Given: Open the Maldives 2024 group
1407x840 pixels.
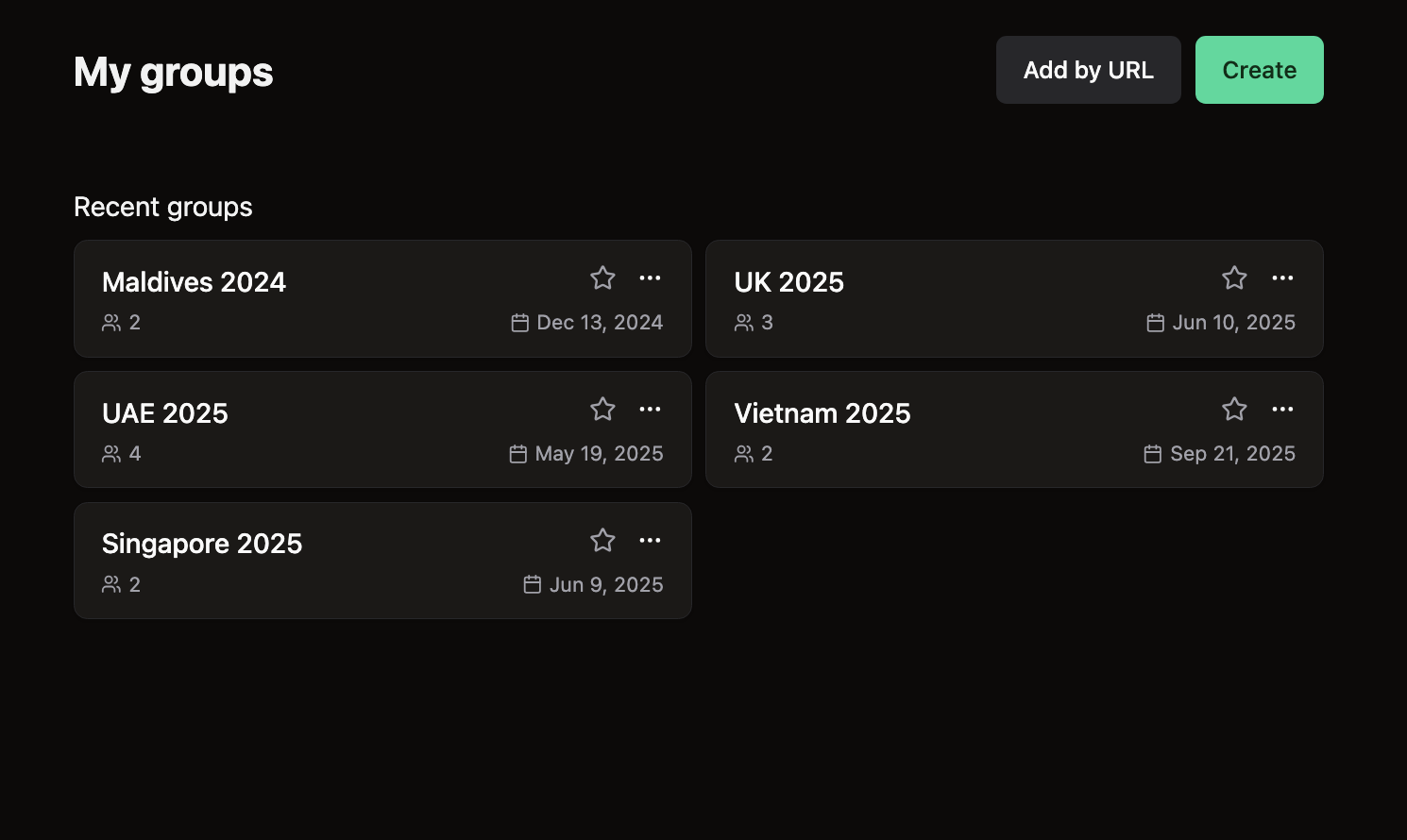Looking at the screenshot, I should [194, 282].
